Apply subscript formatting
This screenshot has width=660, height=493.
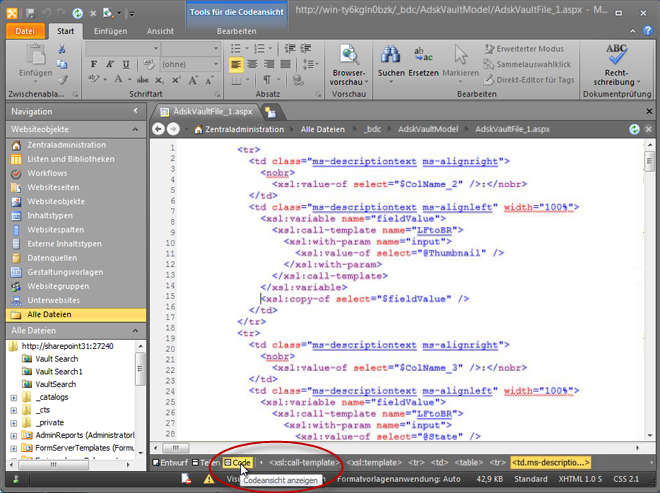[x=159, y=80]
